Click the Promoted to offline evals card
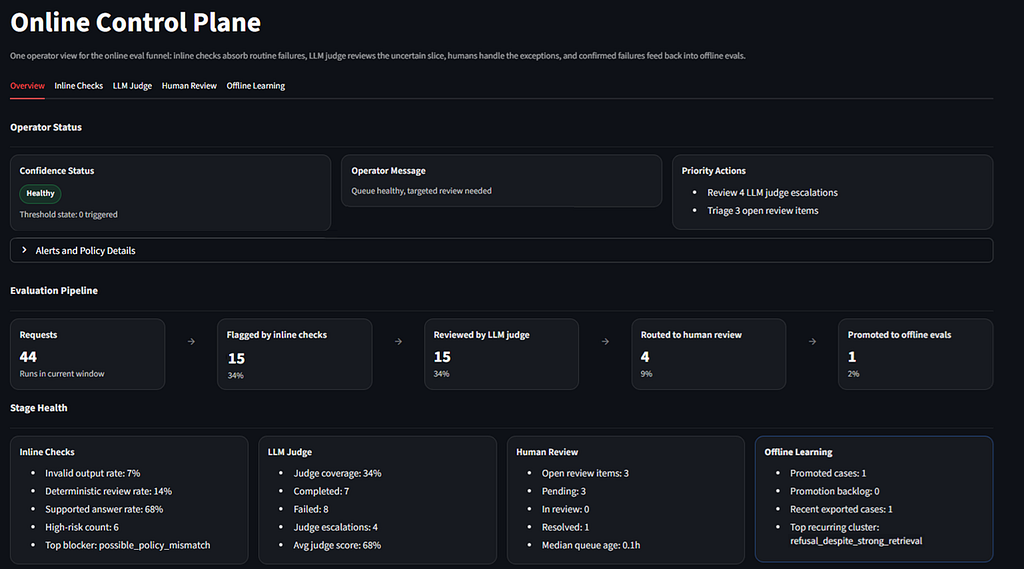This screenshot has height=569, width=1024. coord(916,354)
